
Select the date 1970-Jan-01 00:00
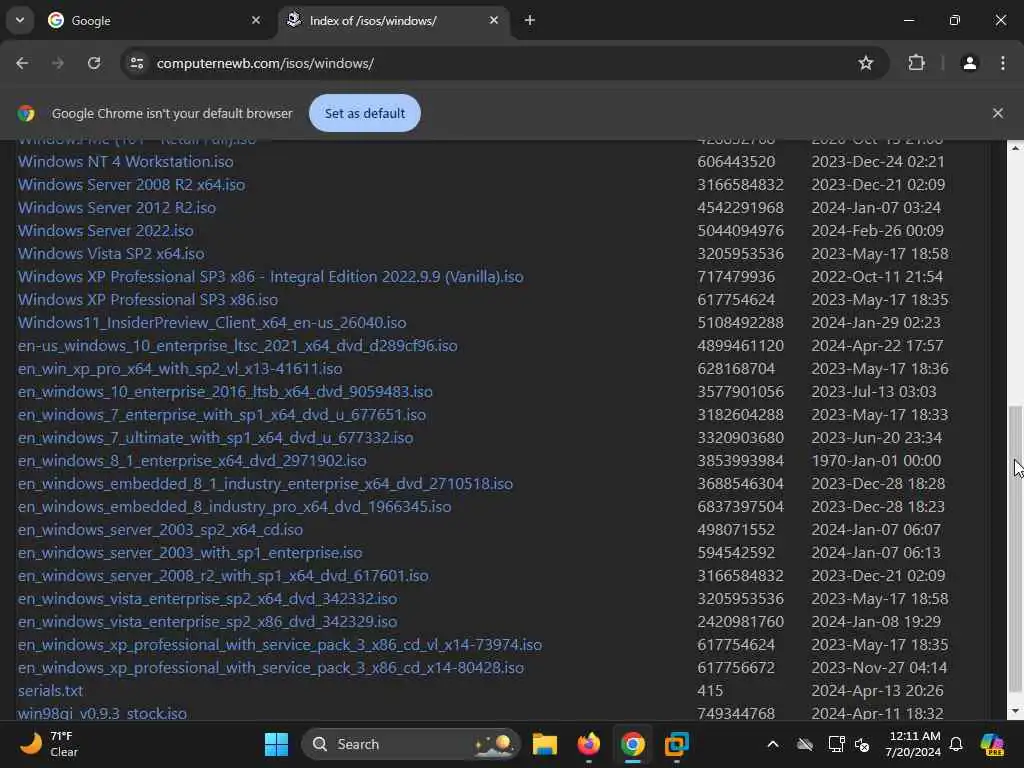pos(876,460)
